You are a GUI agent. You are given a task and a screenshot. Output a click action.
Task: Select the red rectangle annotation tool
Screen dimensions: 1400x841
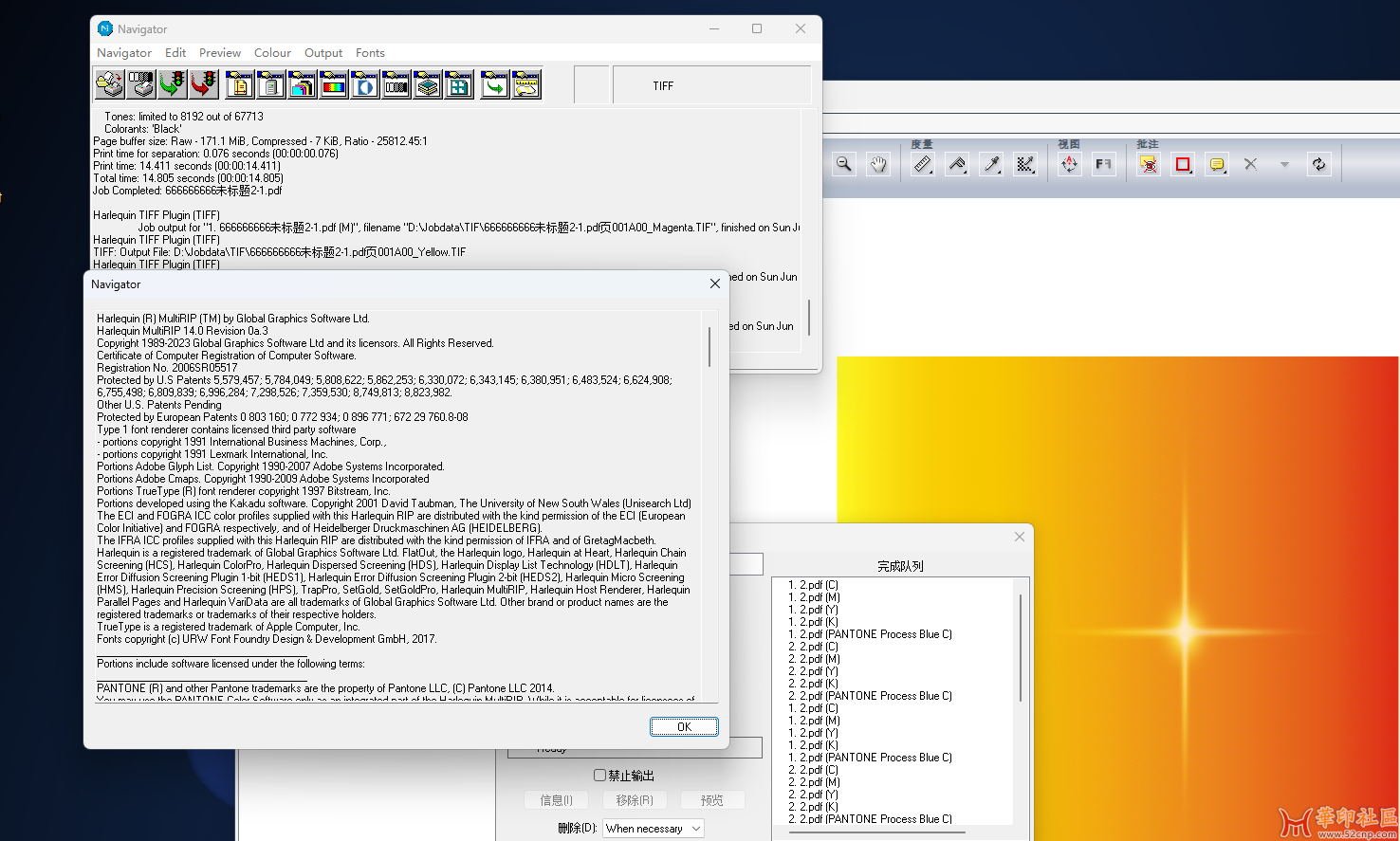[x=1183, y=164]
